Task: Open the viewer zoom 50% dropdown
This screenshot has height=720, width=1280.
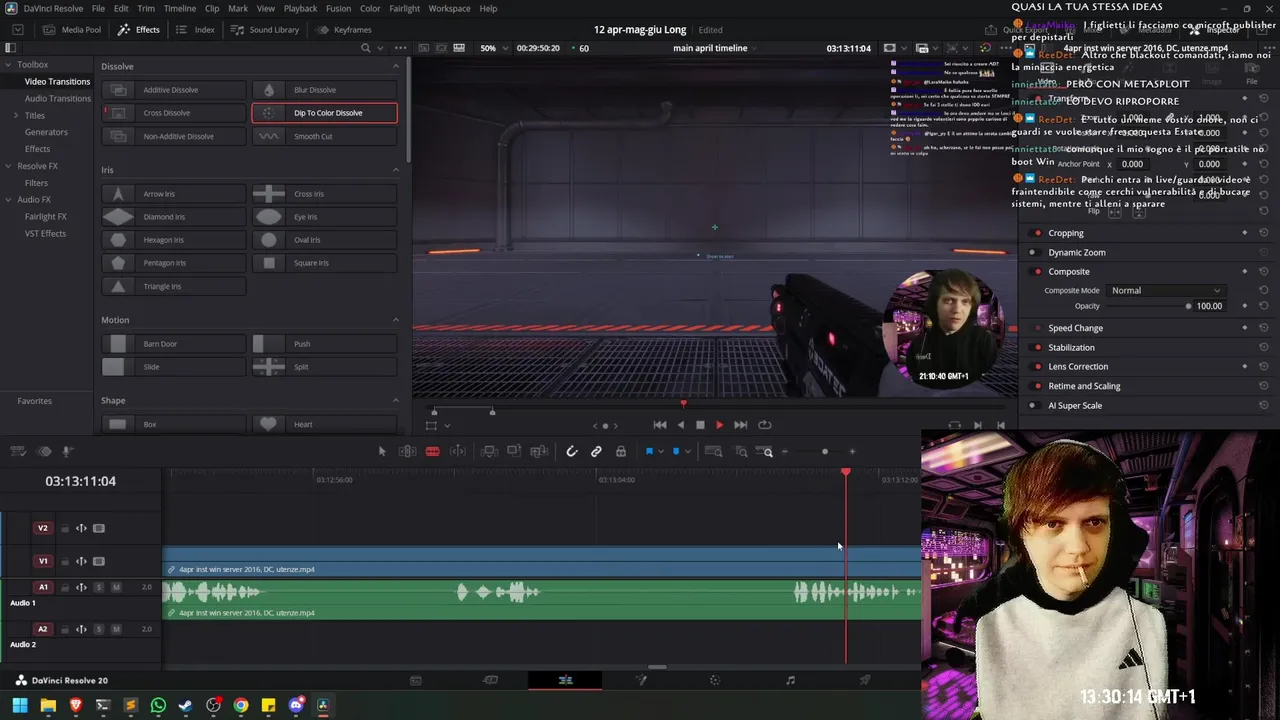Action: [492, 48]
